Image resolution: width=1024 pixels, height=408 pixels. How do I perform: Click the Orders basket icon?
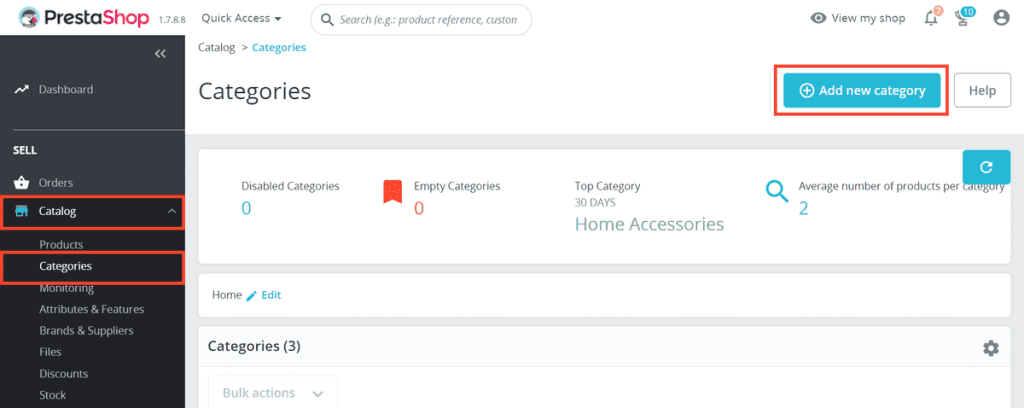22,182
